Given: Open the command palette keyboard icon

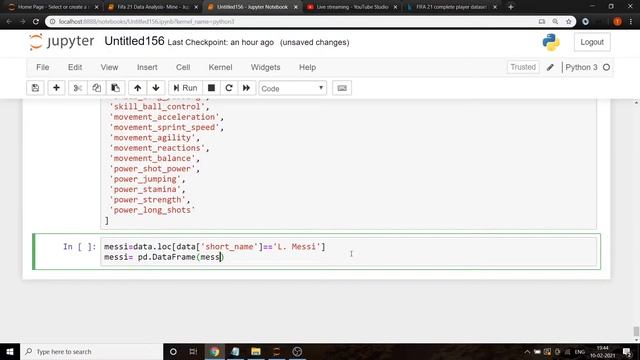Looking at the screenshot, I should pyautogui.click(x=342, y=88).
